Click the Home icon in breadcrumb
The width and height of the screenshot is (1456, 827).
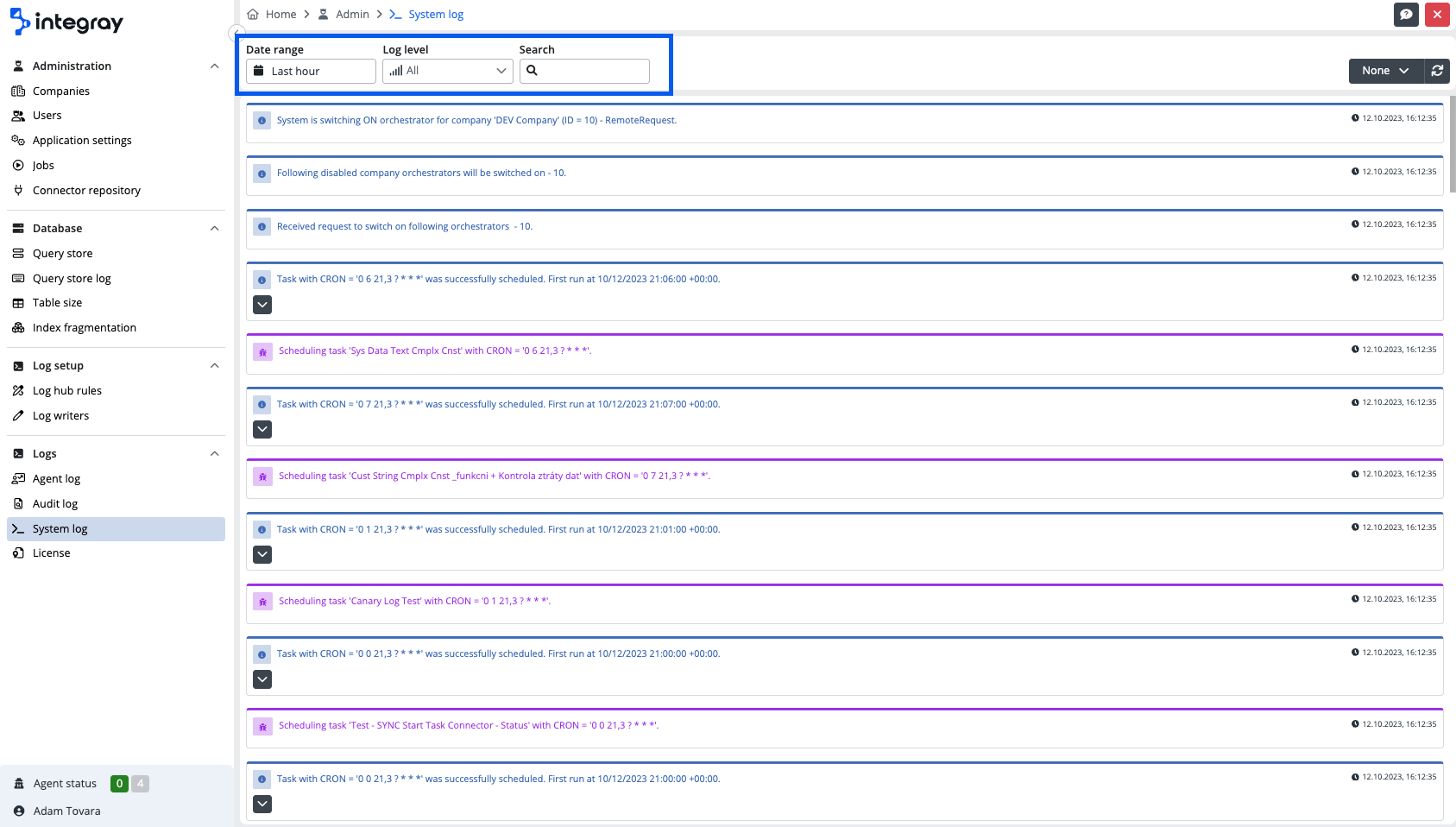coord(253,15)
